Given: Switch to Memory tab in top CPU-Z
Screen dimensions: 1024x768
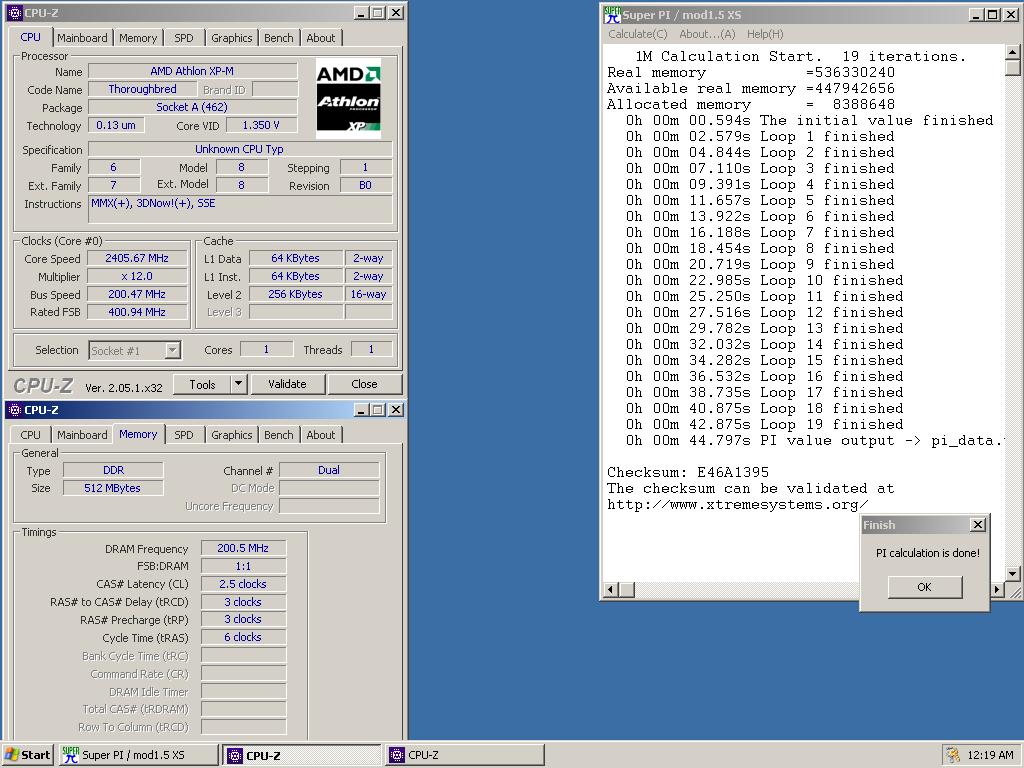Looking at the screenshot, I should 138,38.
